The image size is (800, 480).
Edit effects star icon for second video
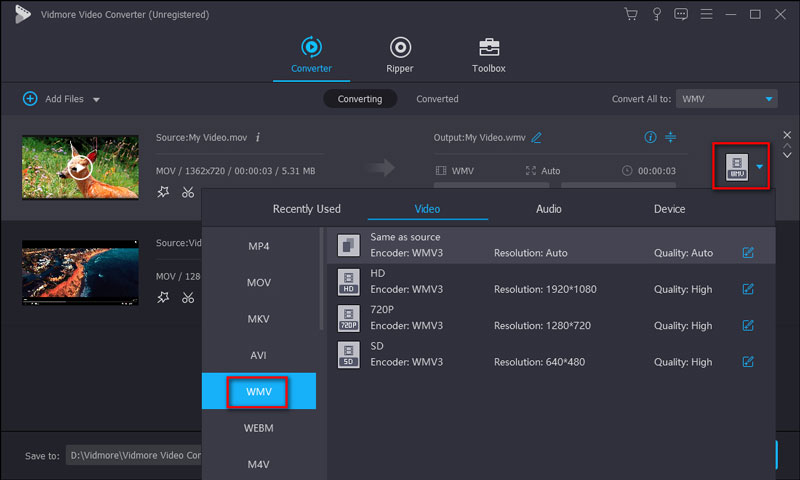[x=163, y=297]
